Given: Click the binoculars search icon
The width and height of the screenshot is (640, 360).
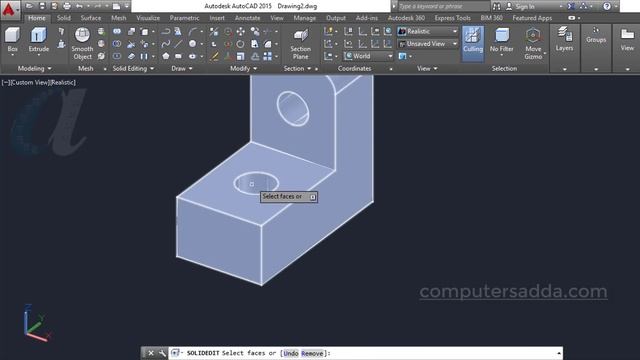Looking at the screenshot, I should (x=496, y=6).
